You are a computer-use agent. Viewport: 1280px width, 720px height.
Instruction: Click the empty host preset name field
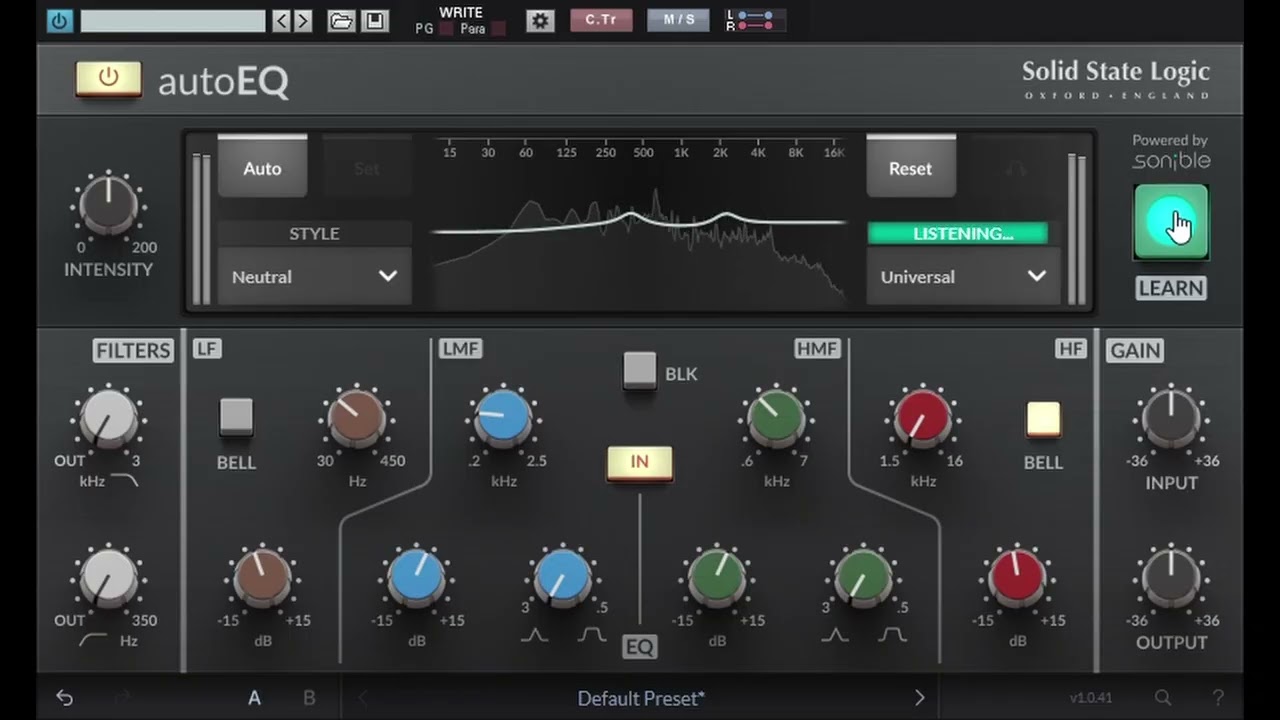(173, 21)
